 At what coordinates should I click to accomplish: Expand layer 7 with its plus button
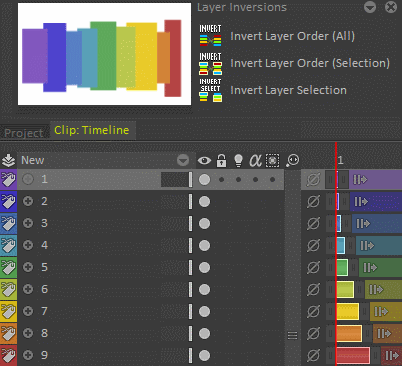click(x=28, y=311)
